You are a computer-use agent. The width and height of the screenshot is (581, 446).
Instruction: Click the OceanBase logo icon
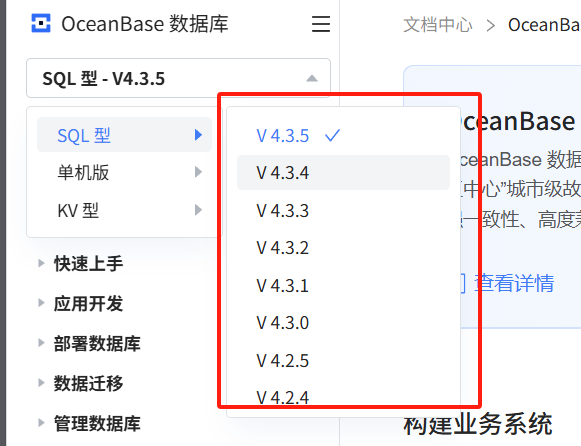coord(41,23)
